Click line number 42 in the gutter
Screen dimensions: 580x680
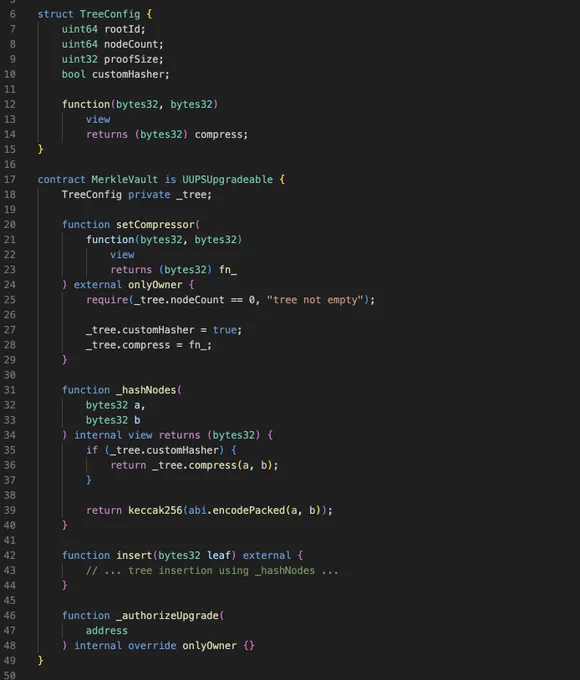tap(10, 556)
